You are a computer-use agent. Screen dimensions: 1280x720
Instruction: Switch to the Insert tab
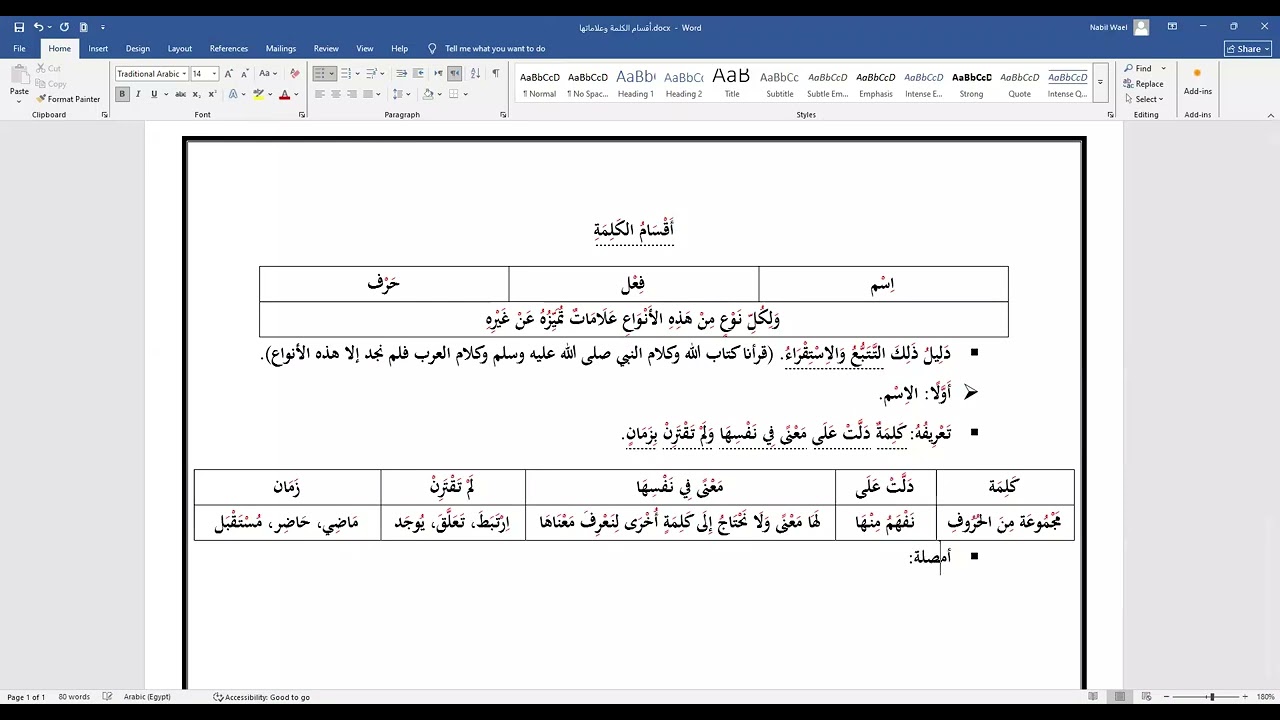click(98, 48)
